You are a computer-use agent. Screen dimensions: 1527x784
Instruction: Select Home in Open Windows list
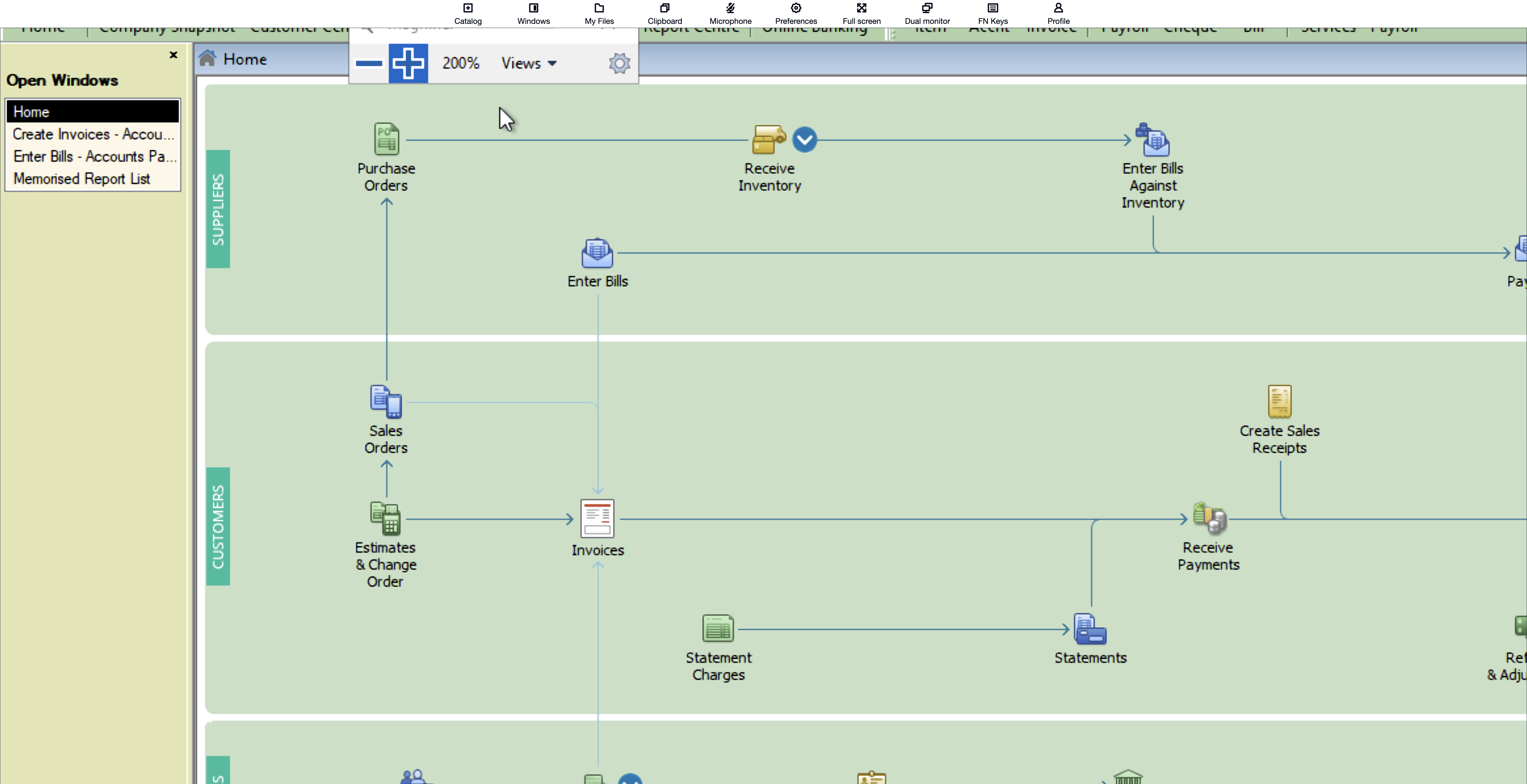point(92,111)
